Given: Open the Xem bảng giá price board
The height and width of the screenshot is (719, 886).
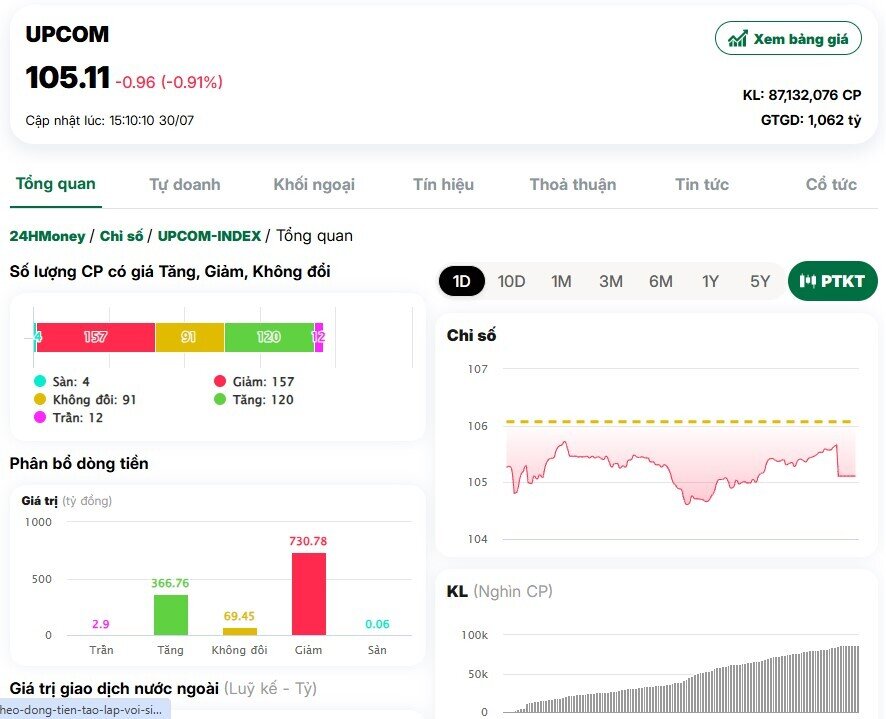Looking at the screenshot, I should [x=788, y=38].
